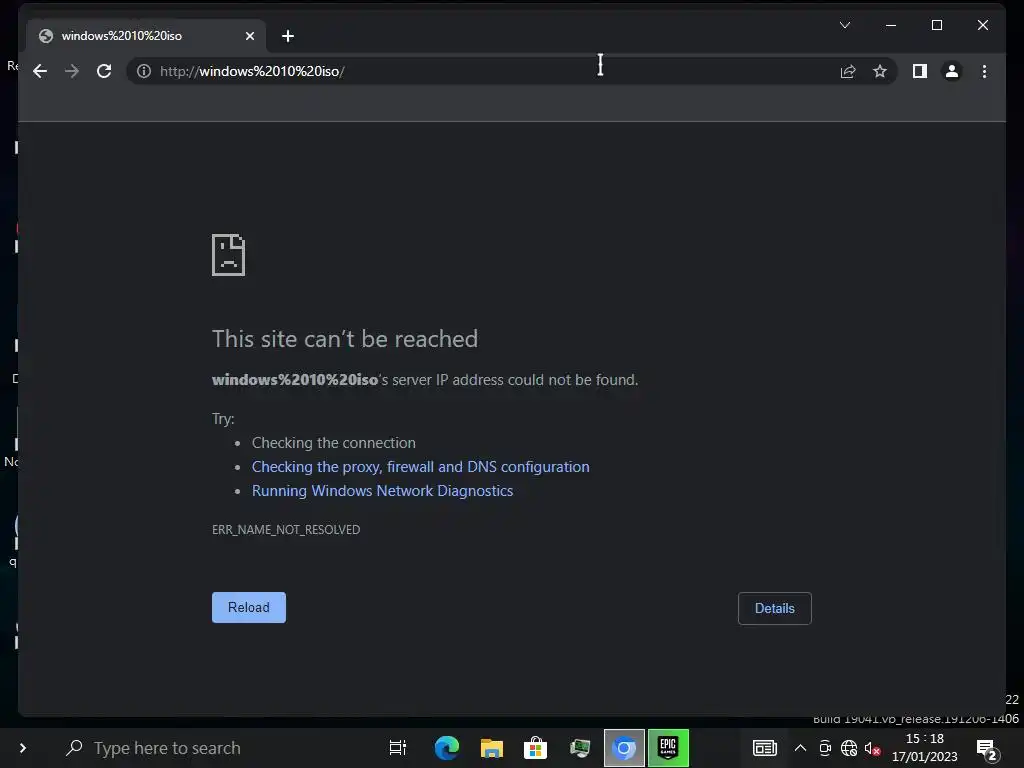Viewport: 1024px width, 768px height.
Task: Click the blue Reload button
Action: point(249,607)
